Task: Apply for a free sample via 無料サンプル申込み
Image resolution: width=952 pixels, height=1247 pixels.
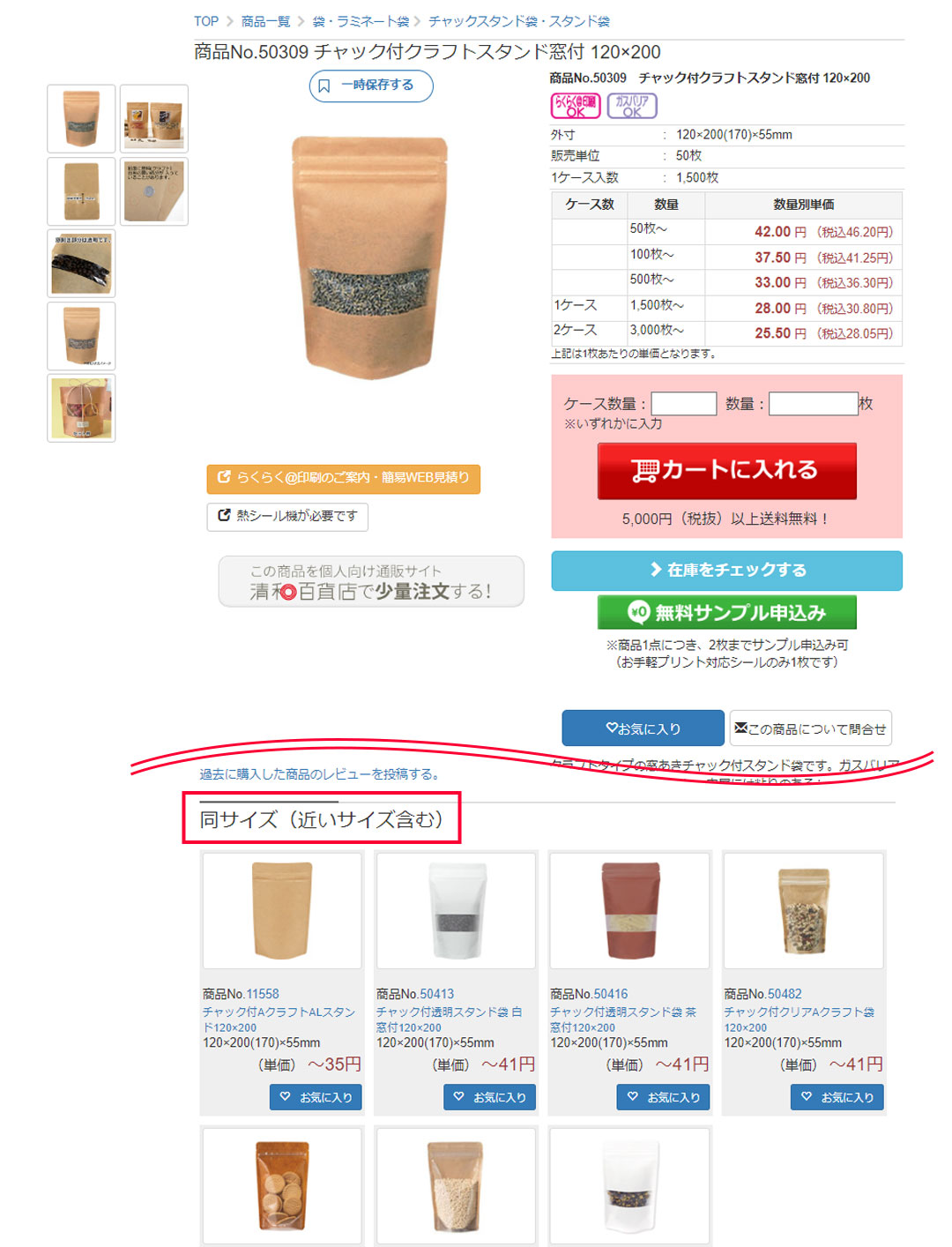Action: pyautogui.click(x=727, y=612)
